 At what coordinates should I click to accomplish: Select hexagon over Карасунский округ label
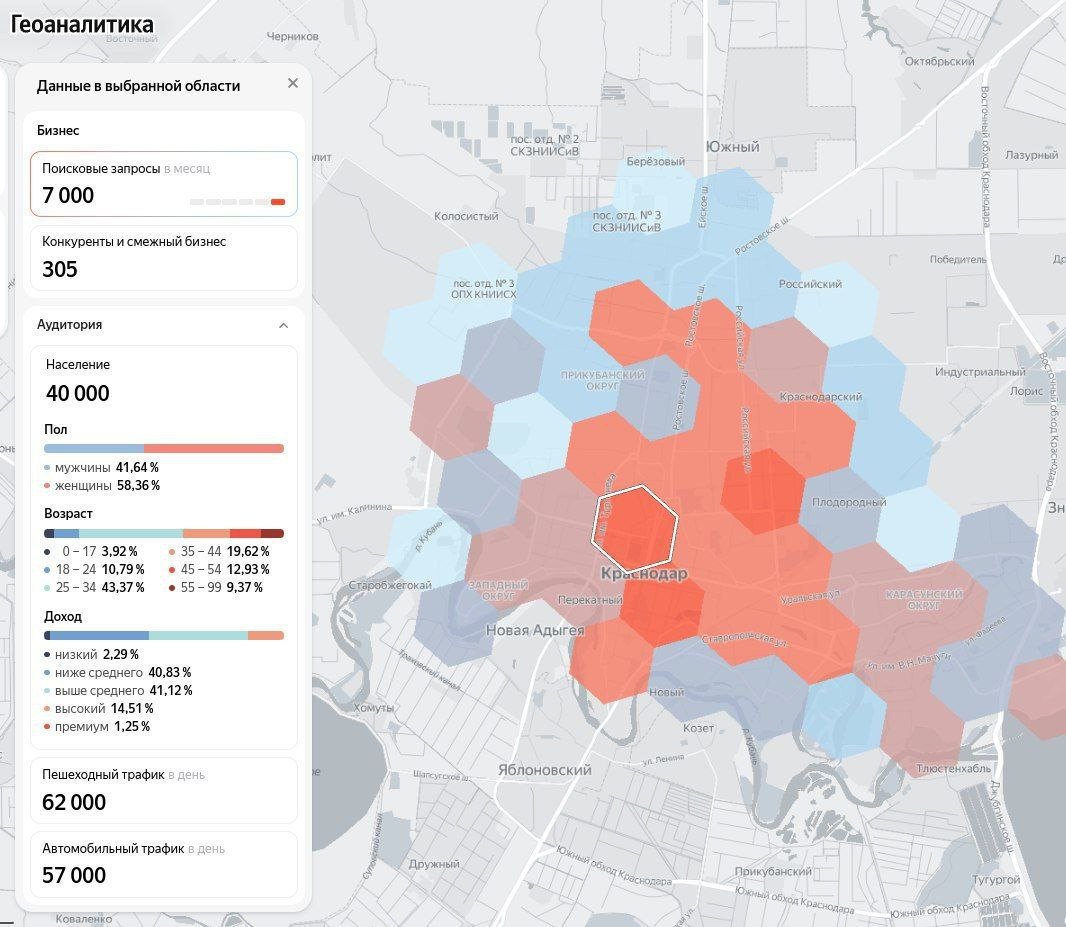point(923,598)
